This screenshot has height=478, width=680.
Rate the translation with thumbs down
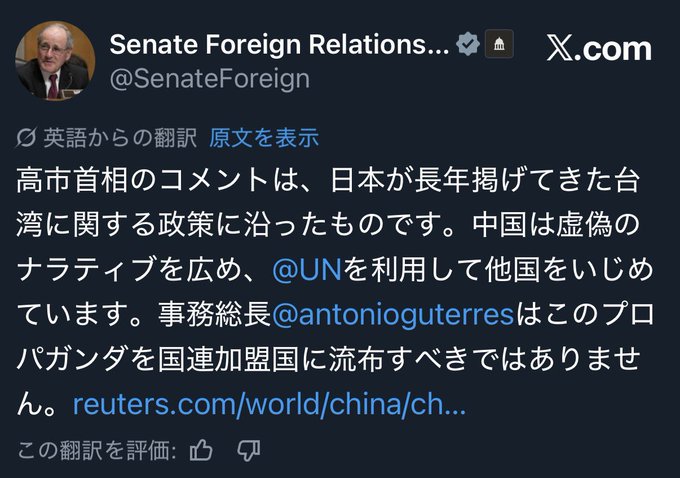(249, 451)
